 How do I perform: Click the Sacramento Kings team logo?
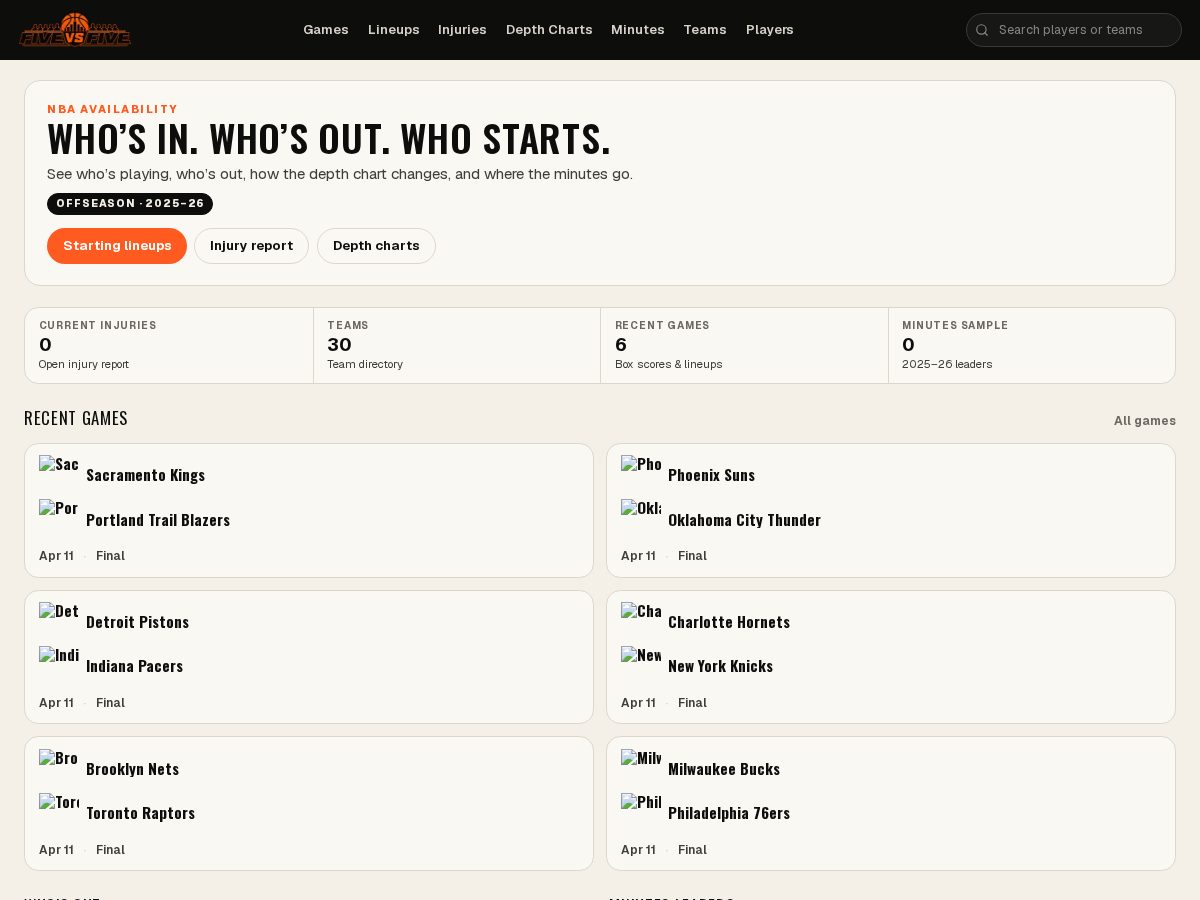click(x=59, y=475)
